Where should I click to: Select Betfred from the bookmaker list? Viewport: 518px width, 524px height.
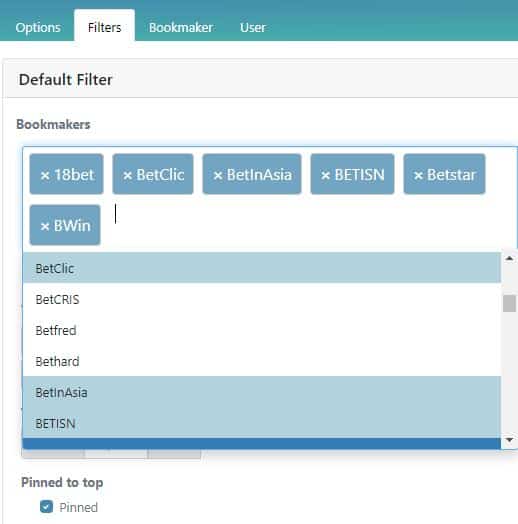click(x=262, y=331)
